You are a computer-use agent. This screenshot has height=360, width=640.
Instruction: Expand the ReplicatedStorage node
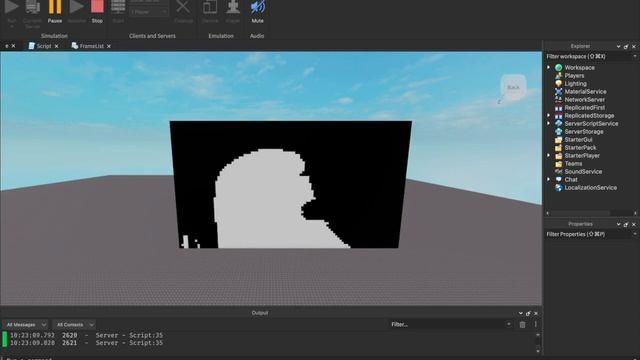[x=549, y=116]
